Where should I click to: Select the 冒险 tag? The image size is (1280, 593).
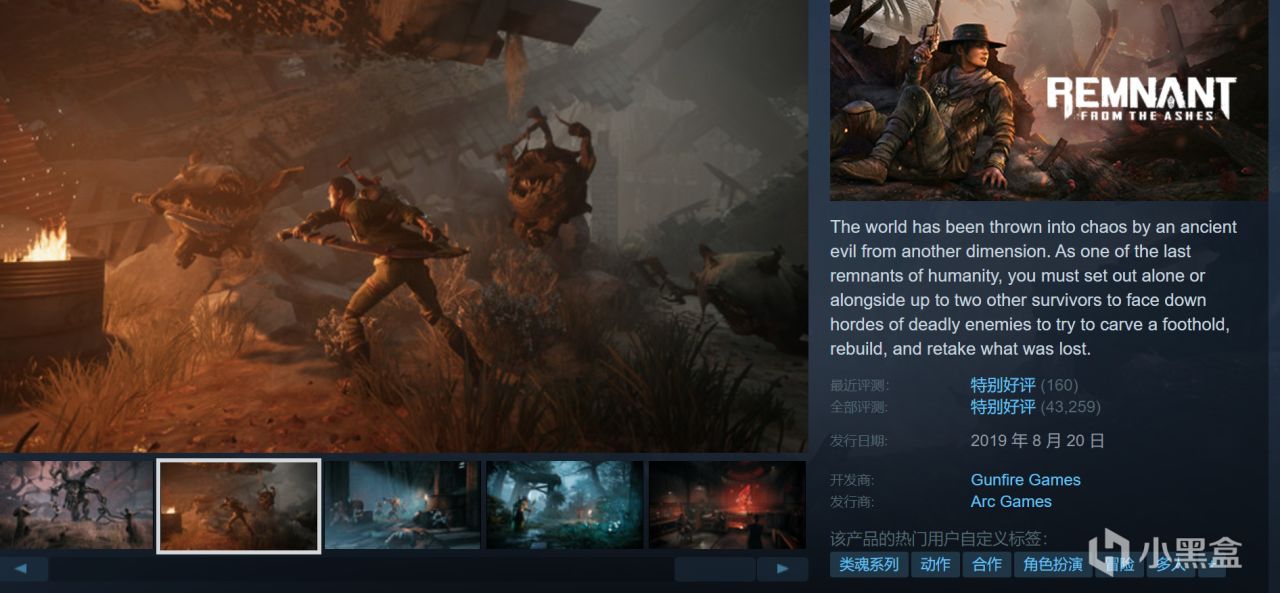click(x=1119, y=565)
